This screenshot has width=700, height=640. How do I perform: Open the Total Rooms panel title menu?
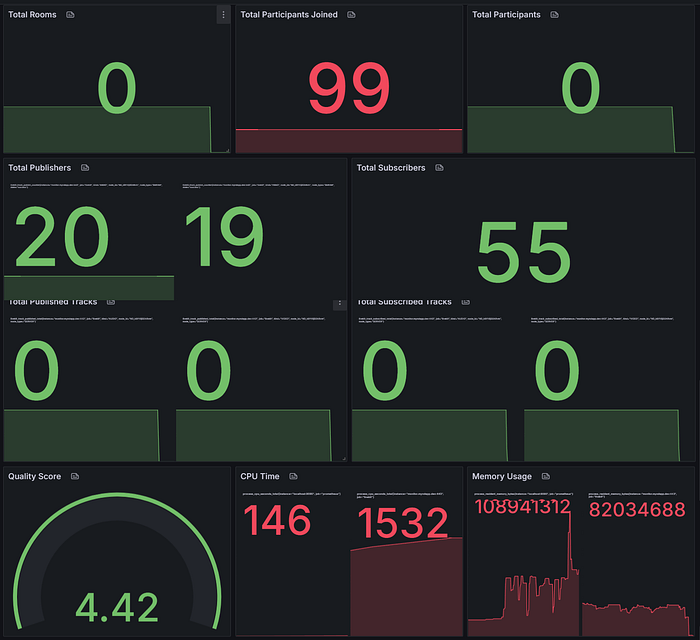[x=32, y=15]
